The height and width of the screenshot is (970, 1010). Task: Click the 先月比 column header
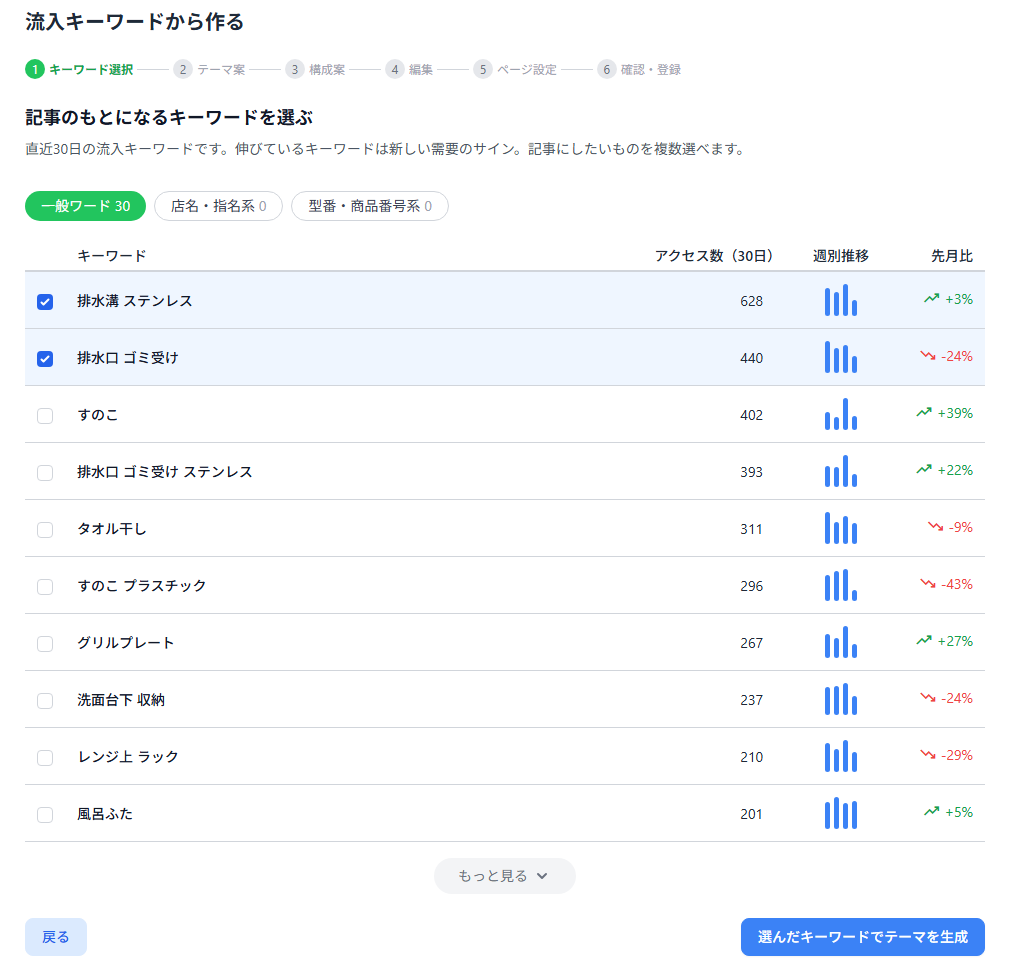click(x=952, y=256)
